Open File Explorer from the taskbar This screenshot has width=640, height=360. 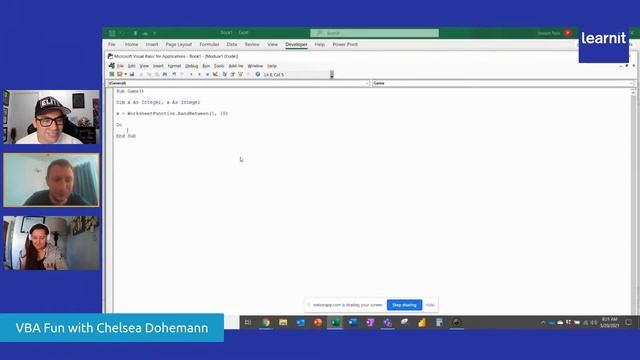pyautogui.click(x=283, y=322)
